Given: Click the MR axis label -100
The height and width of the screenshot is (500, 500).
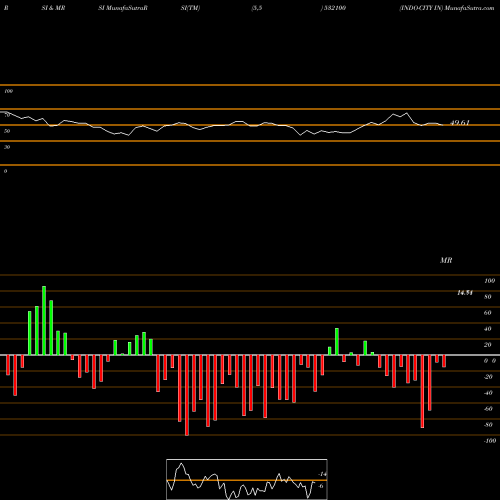Looking at the screenshot, I should [489, 441].
